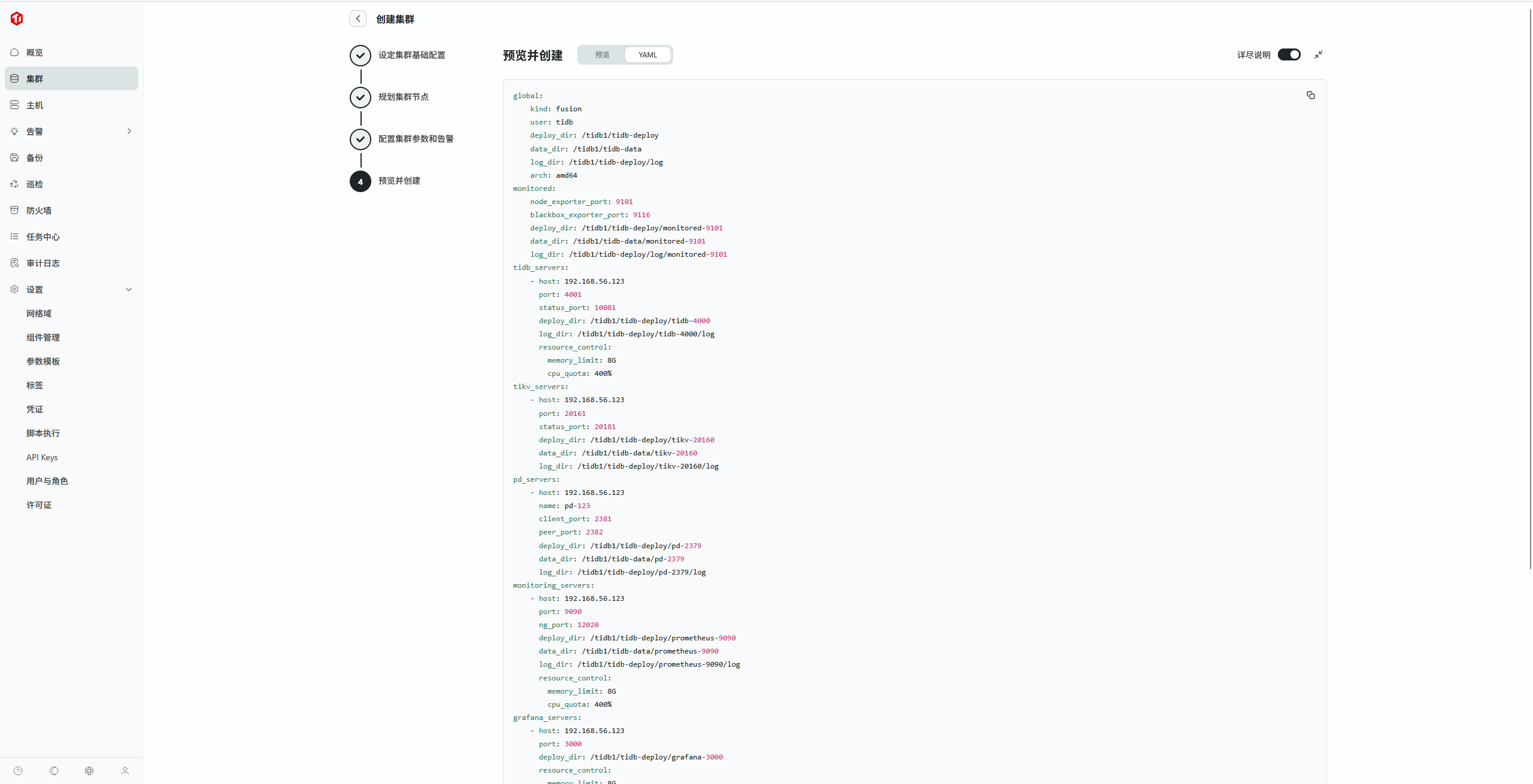This screenshot has height=784, width=1533.
Task: Toggle dark mode moon icon
Action: [x=54, y=771]
